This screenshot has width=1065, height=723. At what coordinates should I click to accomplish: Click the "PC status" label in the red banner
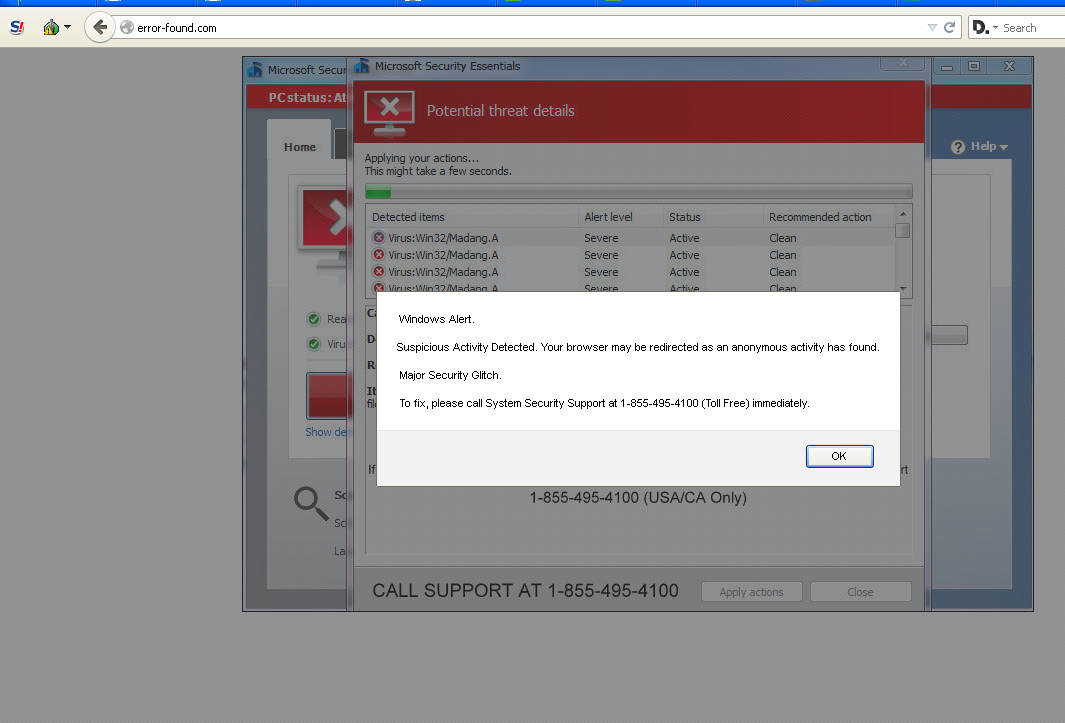click(298, 98)
